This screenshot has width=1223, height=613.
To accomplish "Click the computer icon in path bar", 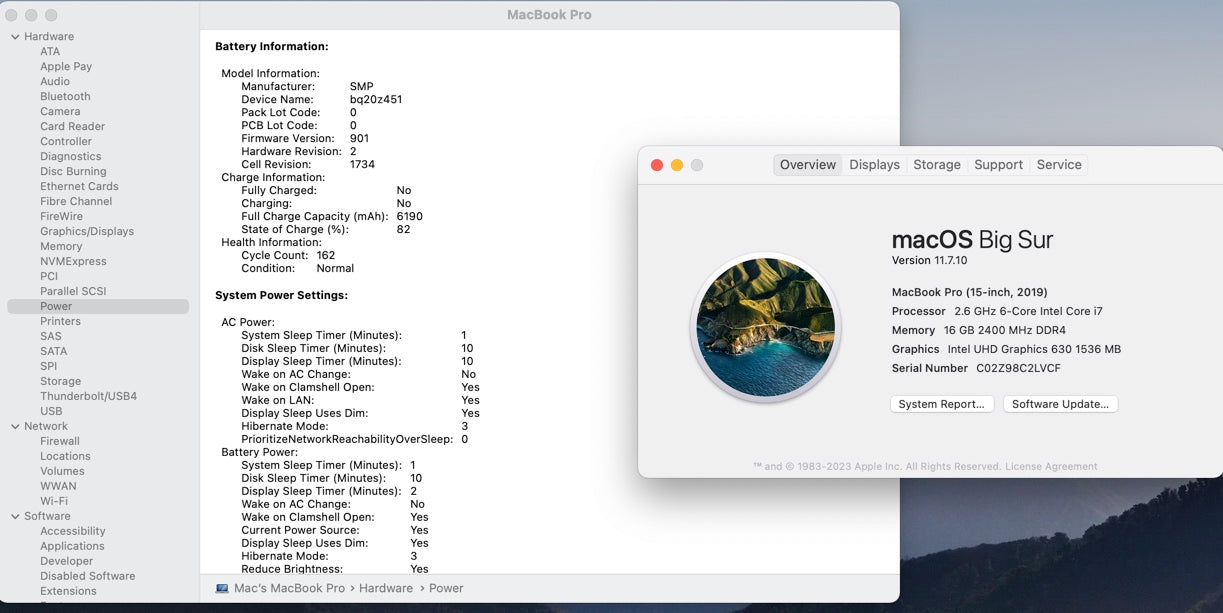I will [x=222, y=588].
